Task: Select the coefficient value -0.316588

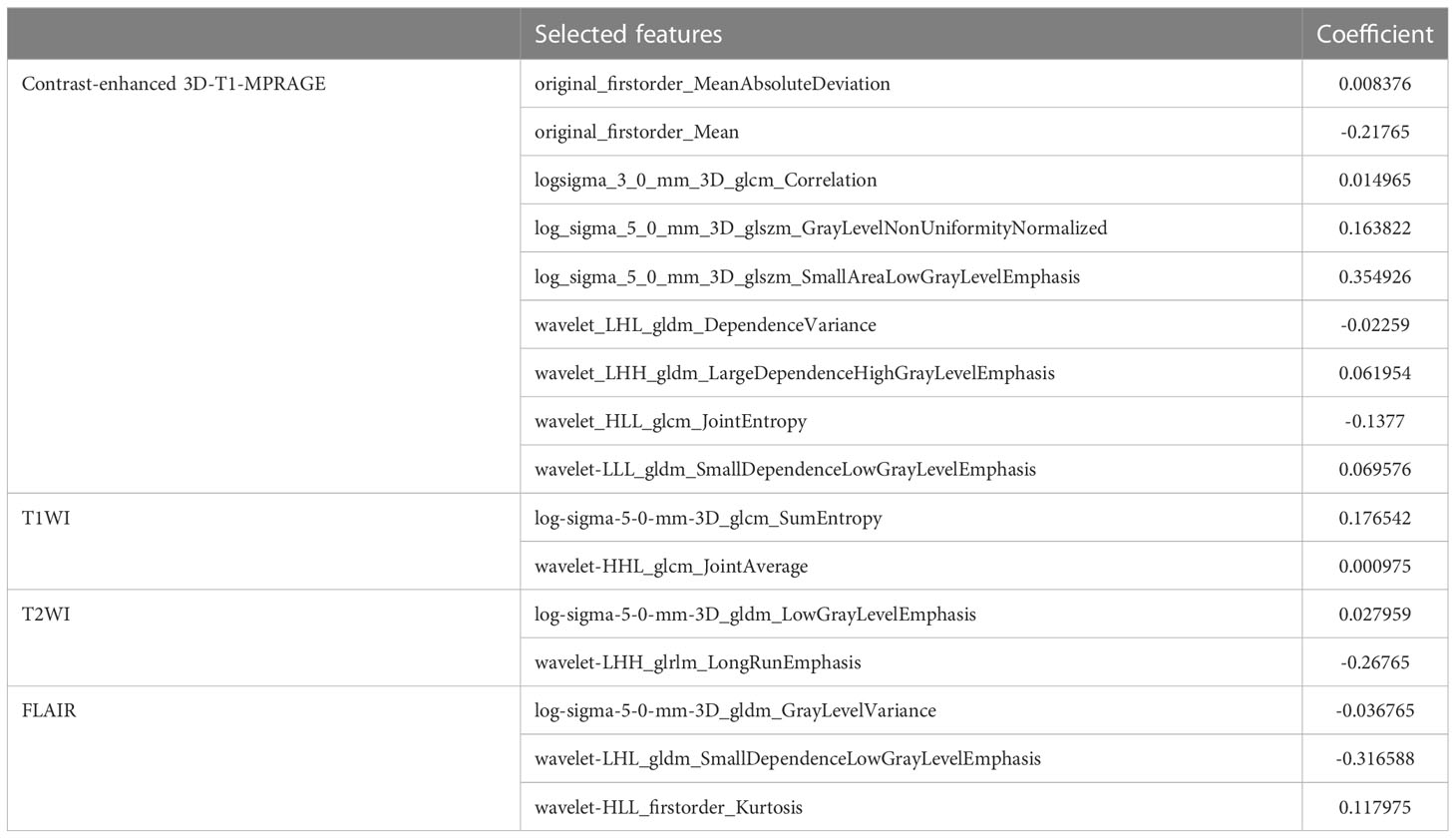Action: click(1374, 759)
